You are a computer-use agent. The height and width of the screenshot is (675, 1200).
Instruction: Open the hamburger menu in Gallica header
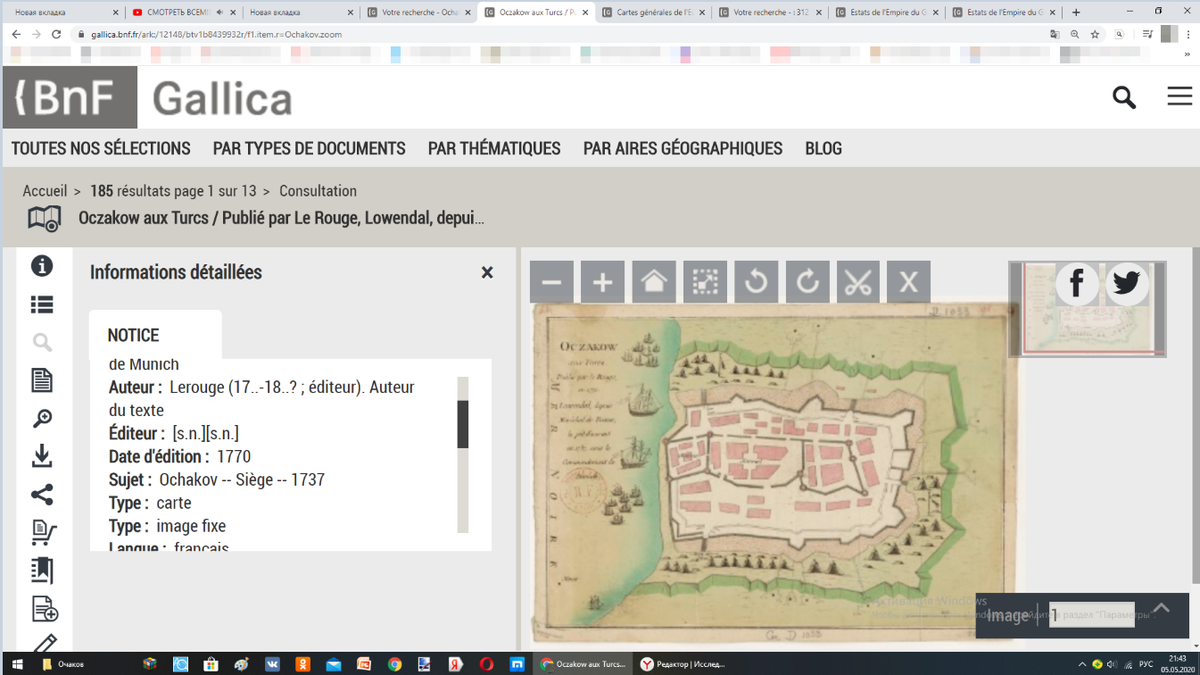pos(1180,97)
